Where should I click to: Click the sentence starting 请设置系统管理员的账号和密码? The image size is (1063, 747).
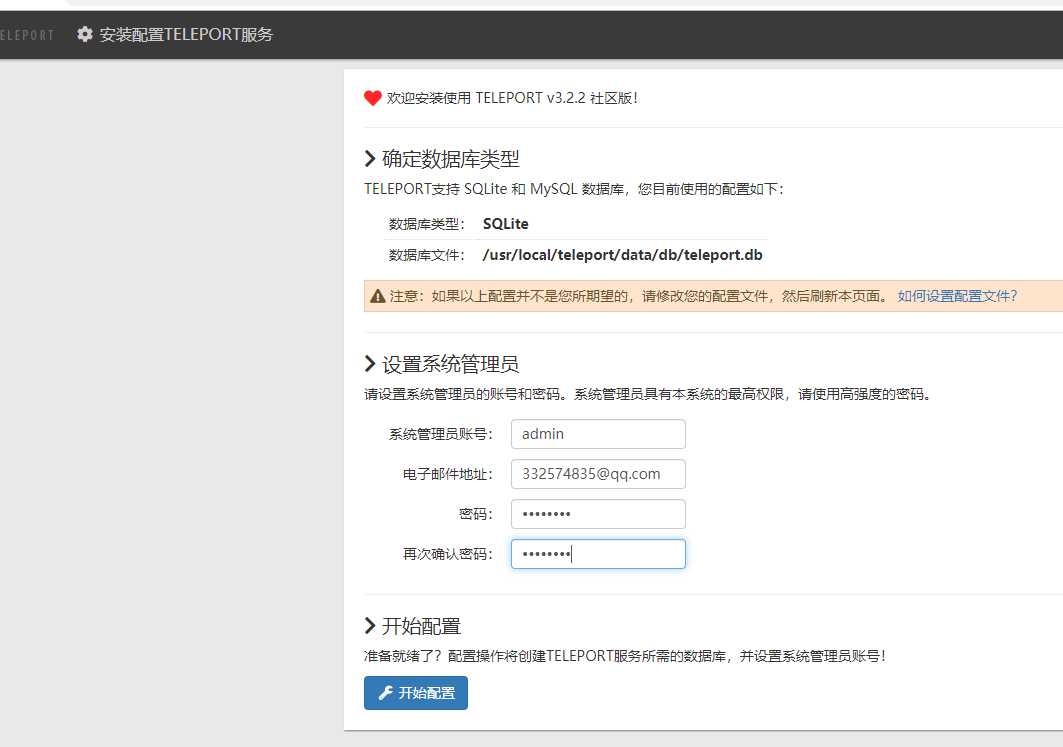[647, 395]
